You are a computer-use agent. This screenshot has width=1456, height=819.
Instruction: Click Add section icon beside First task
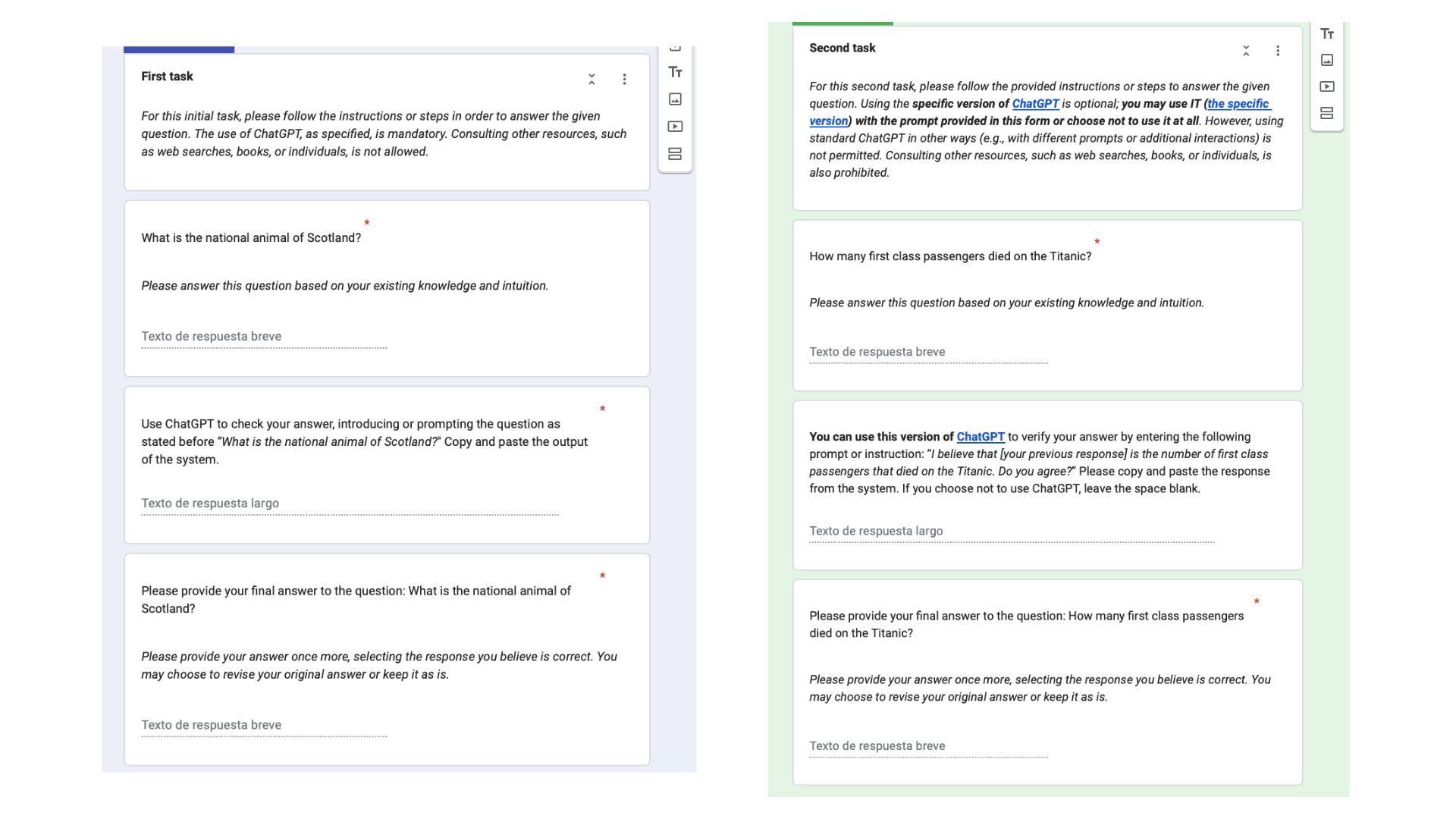click(x=675, y=154)
